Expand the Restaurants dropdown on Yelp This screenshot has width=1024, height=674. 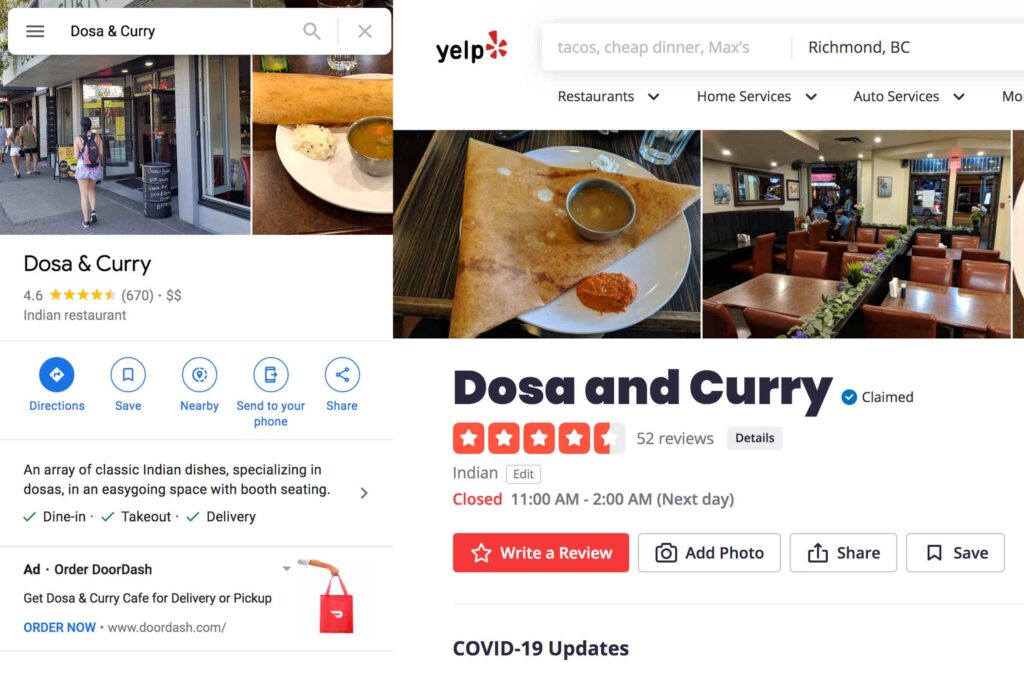click(x=608, y=97)
